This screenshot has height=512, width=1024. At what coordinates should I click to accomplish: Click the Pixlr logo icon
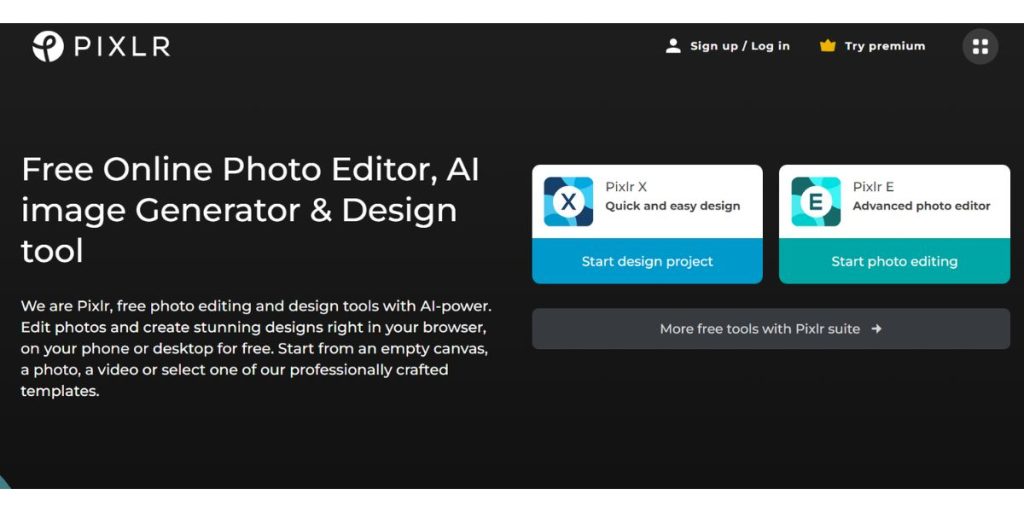48,46
